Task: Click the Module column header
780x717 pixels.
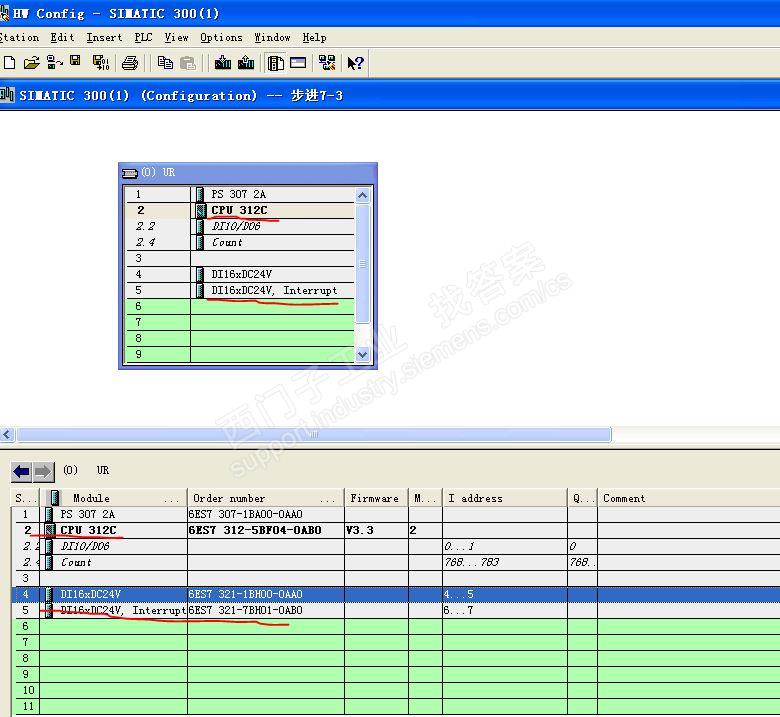Action: [113, 498]
